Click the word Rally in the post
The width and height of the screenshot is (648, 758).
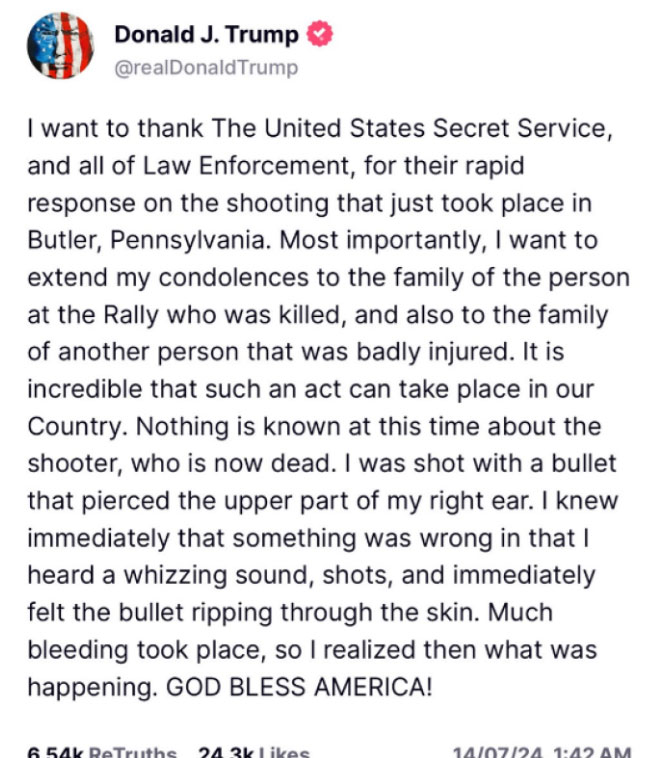click(x=131, y=315)
